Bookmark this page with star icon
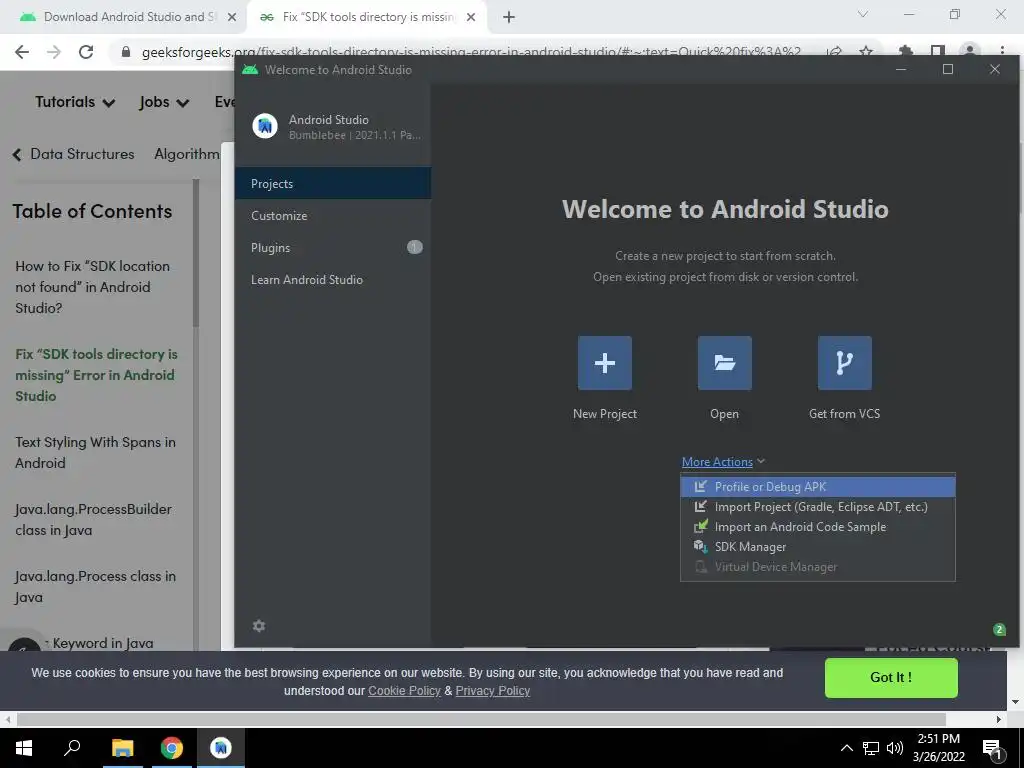Viewport: 1024px width, 768px height. 866,52
